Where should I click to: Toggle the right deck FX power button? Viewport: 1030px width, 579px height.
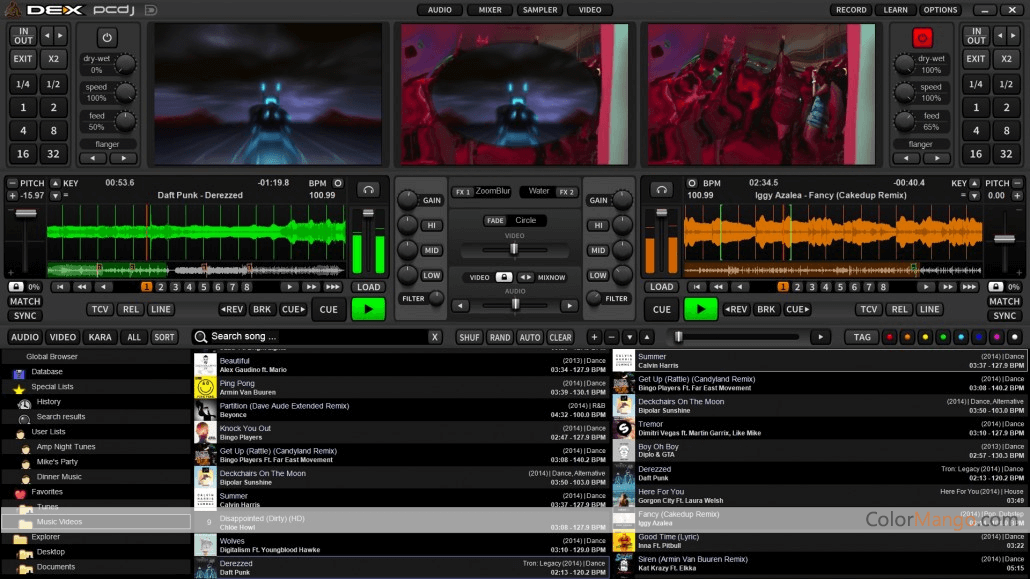(922, 38)
